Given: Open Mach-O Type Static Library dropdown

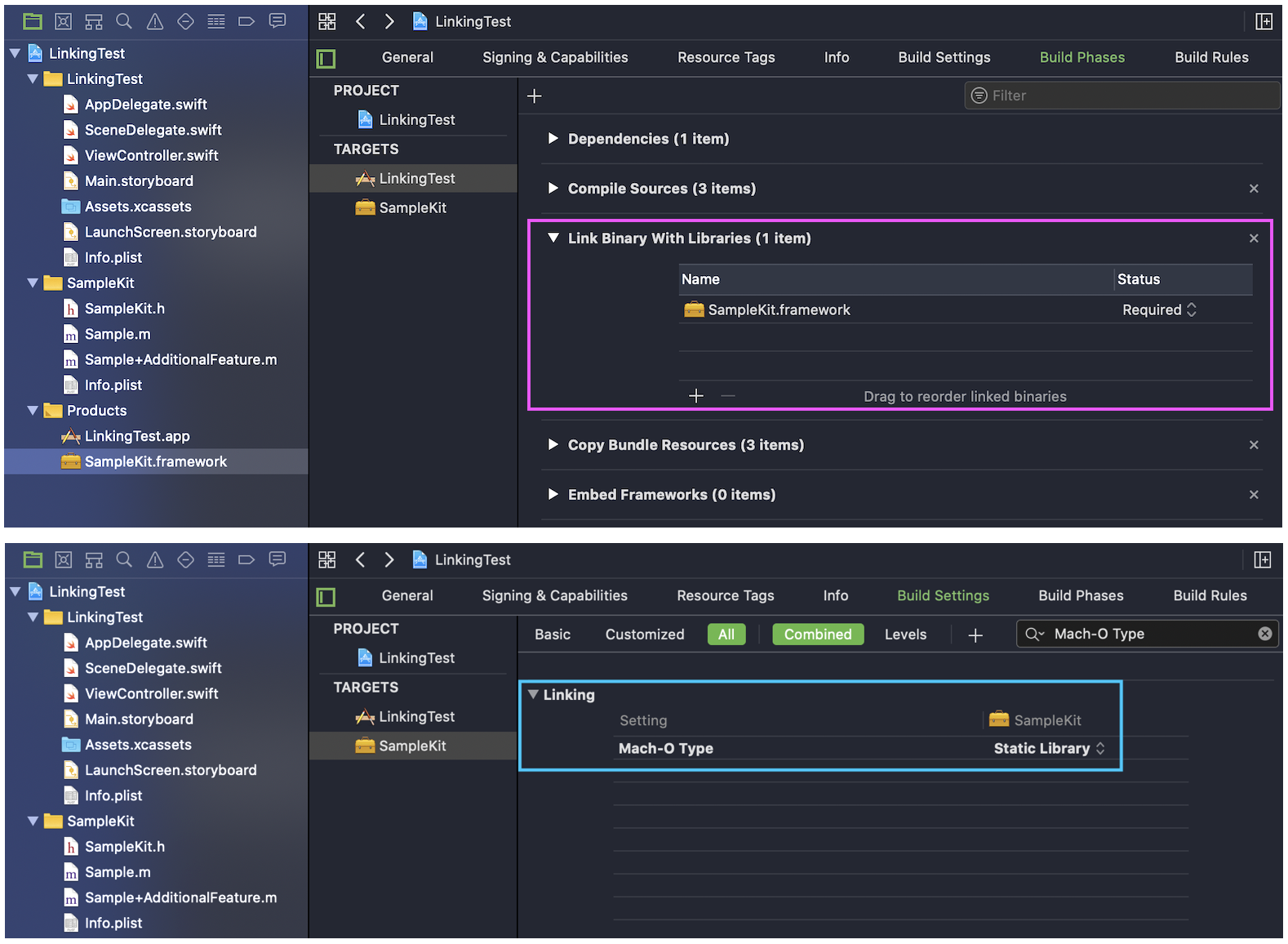Looking at the screenshot, I should pos(1050,749).
